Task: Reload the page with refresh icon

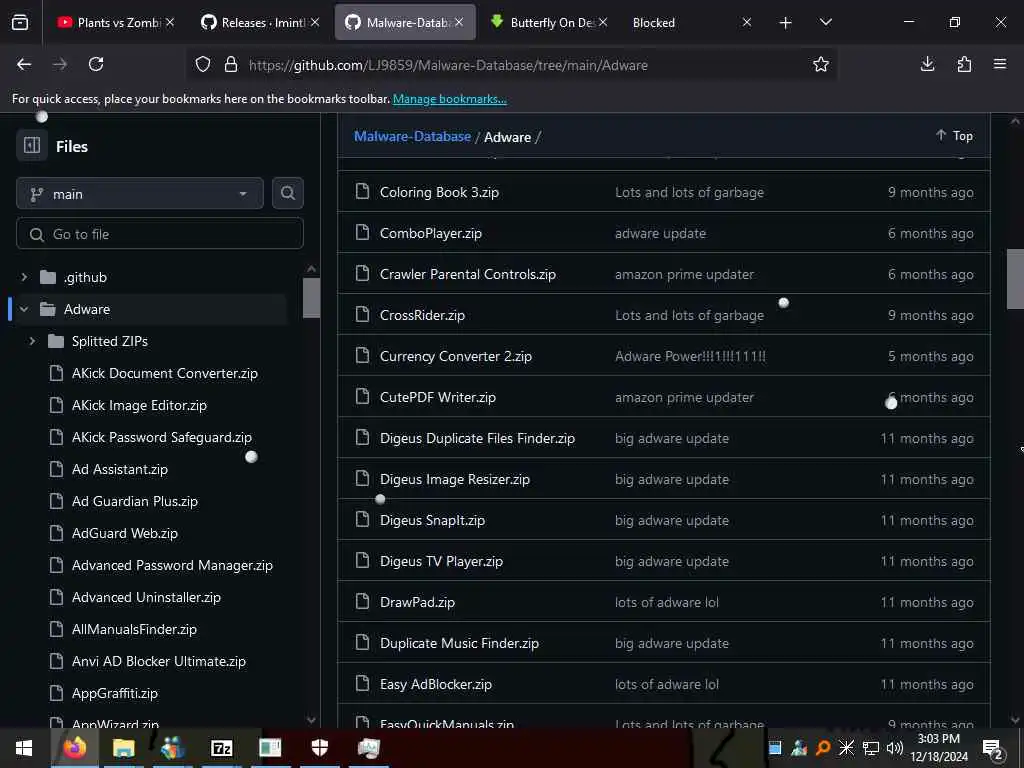Action: tap(96, 64)
